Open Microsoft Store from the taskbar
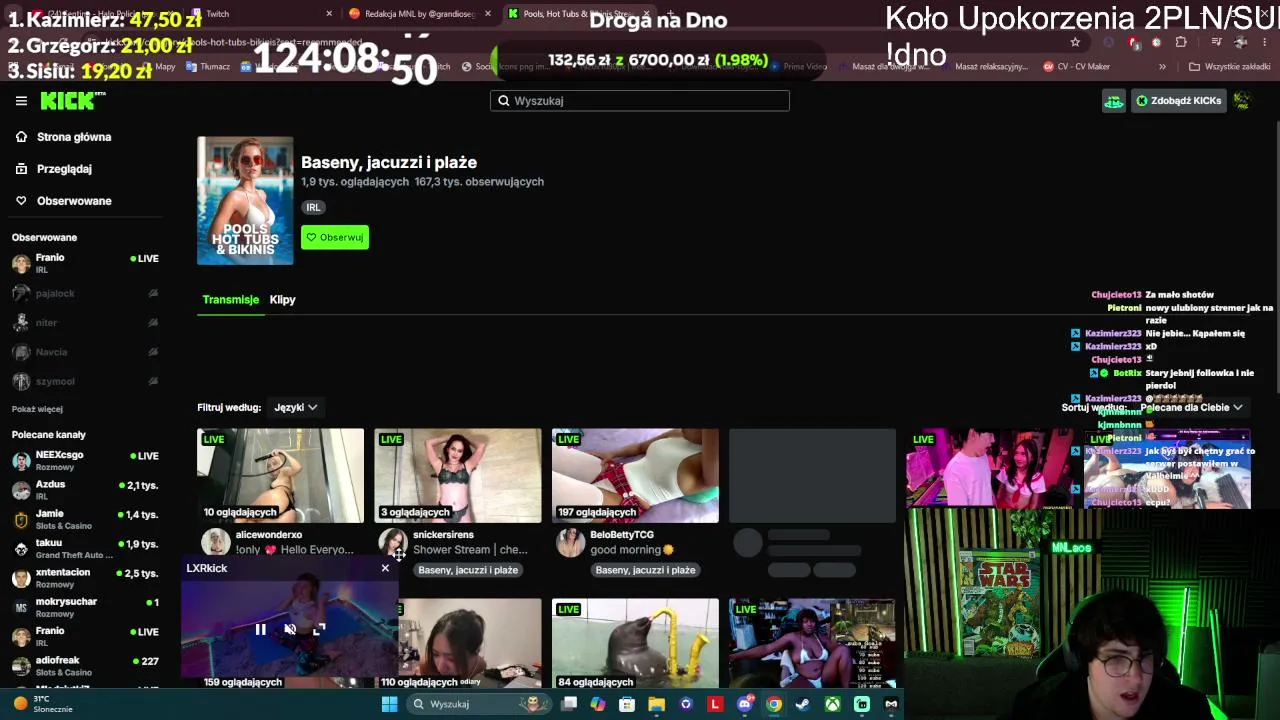Viewport: 1280px width, 720px height. [x=627, y=704]
